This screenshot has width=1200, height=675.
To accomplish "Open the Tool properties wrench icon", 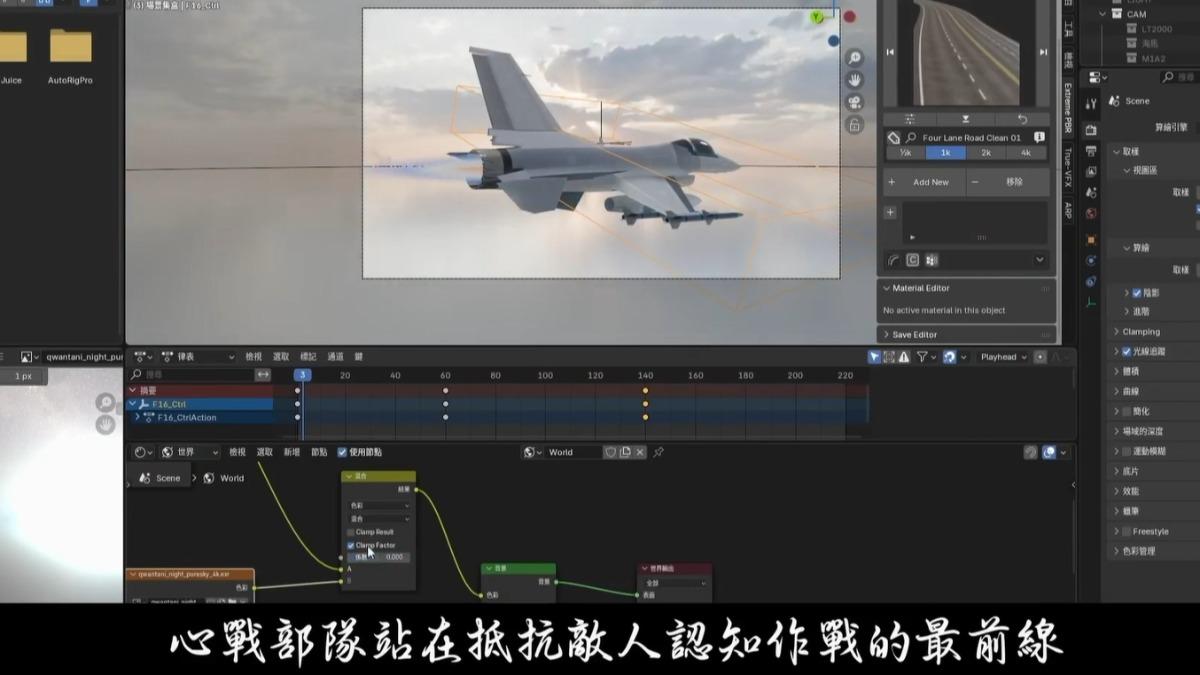I will (1091, 104).
